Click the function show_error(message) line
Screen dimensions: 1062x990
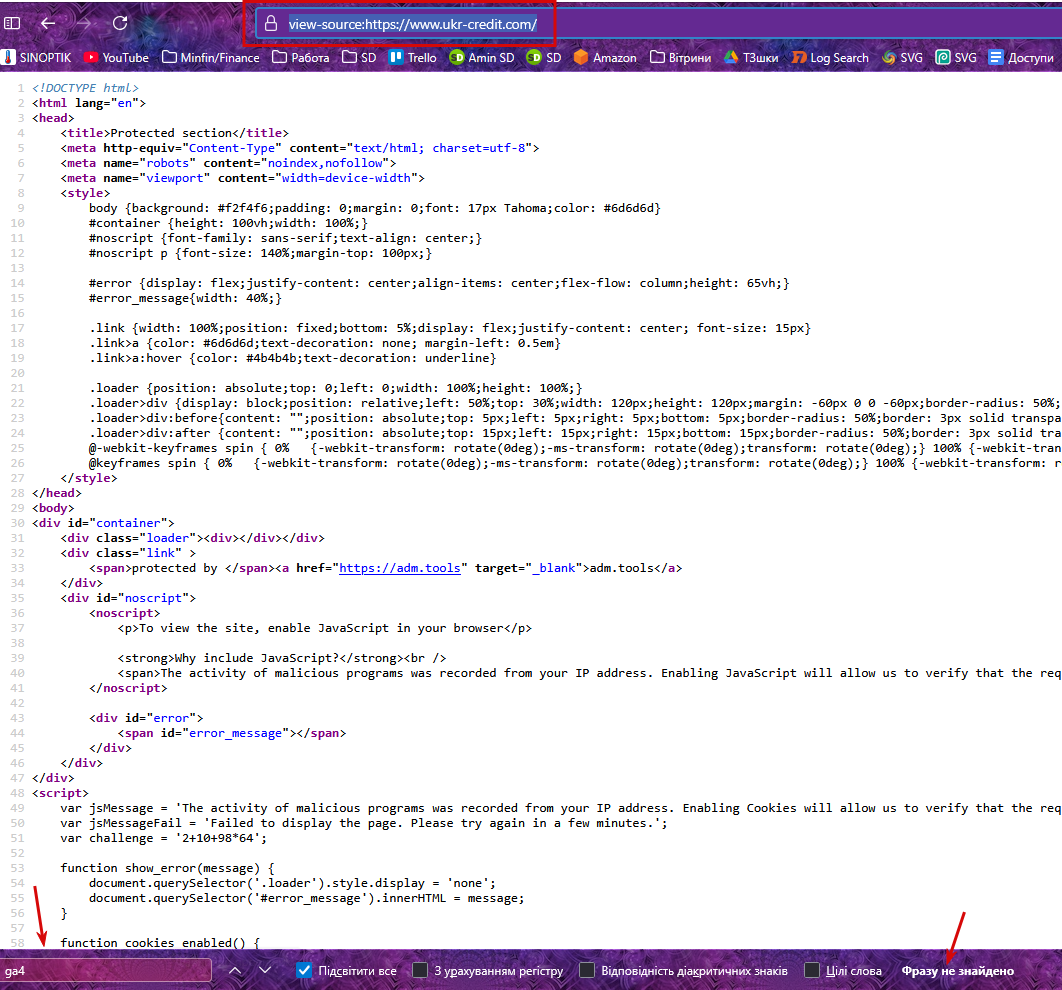167,868
